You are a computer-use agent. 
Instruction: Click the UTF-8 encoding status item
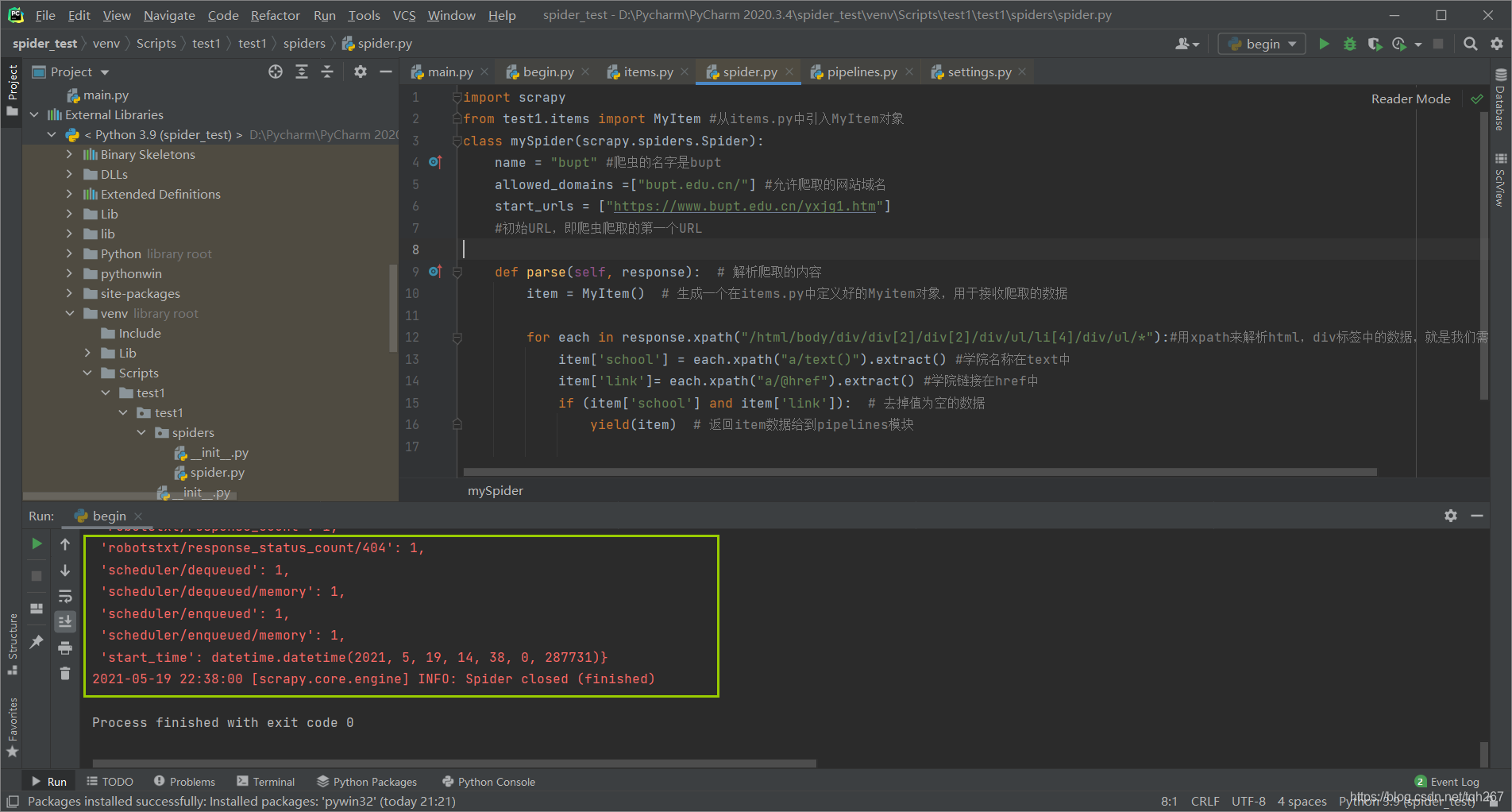point(1248,801)
